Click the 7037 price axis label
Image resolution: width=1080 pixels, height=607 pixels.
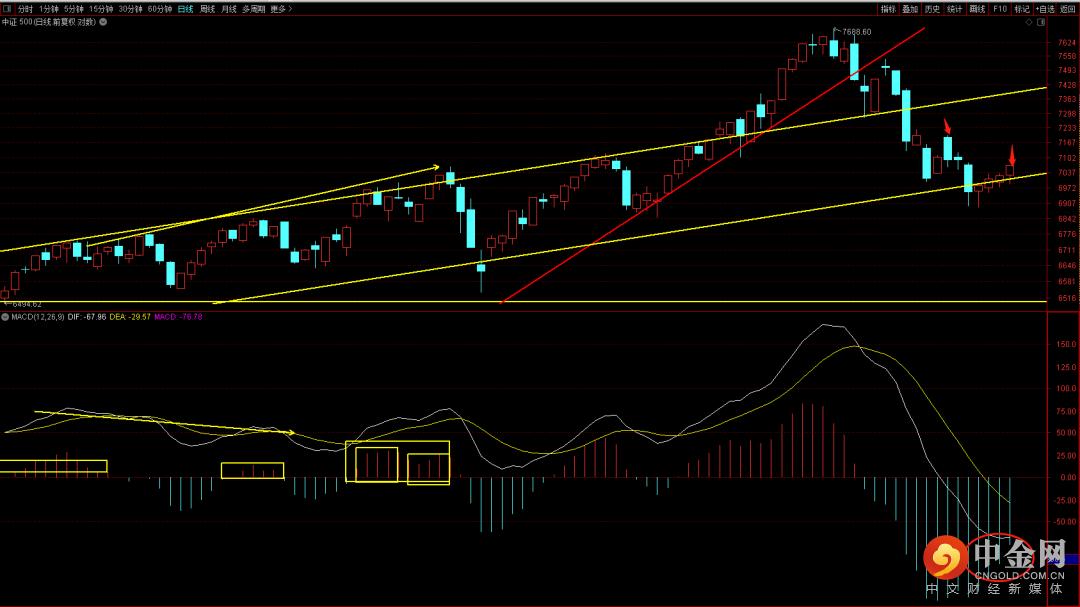tap(1066, 172)
